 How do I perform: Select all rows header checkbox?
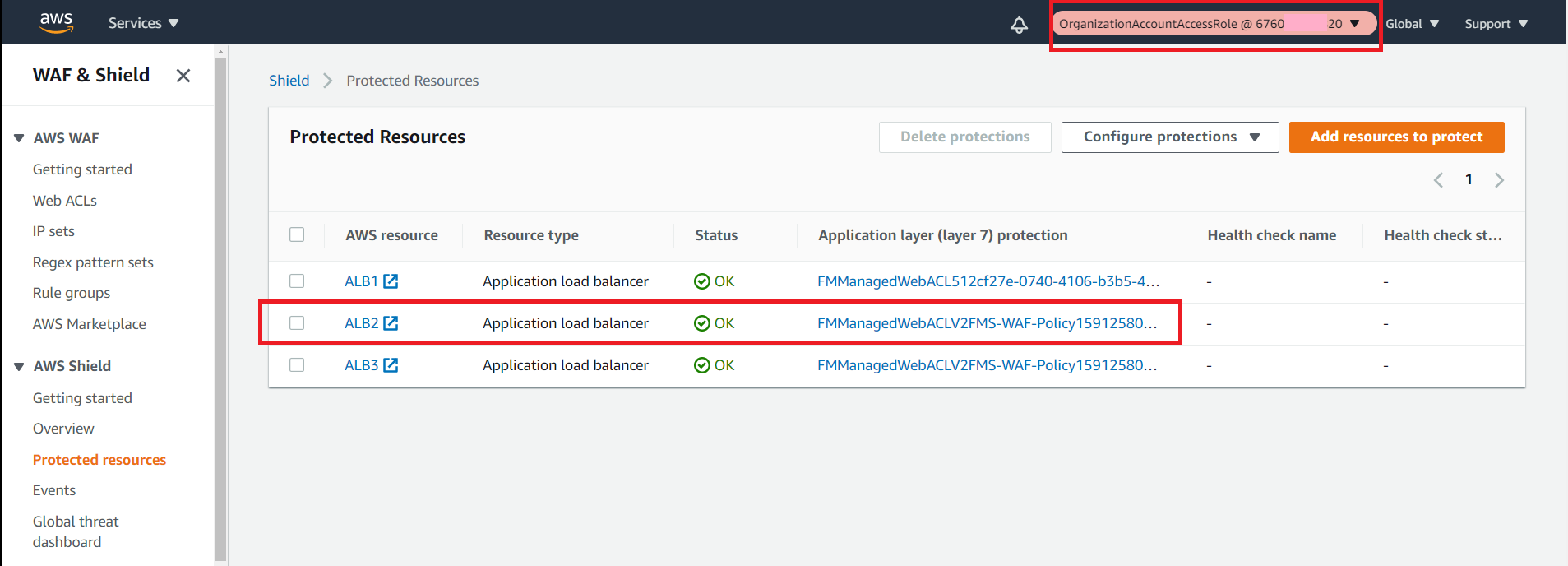[x=297, y=234]
